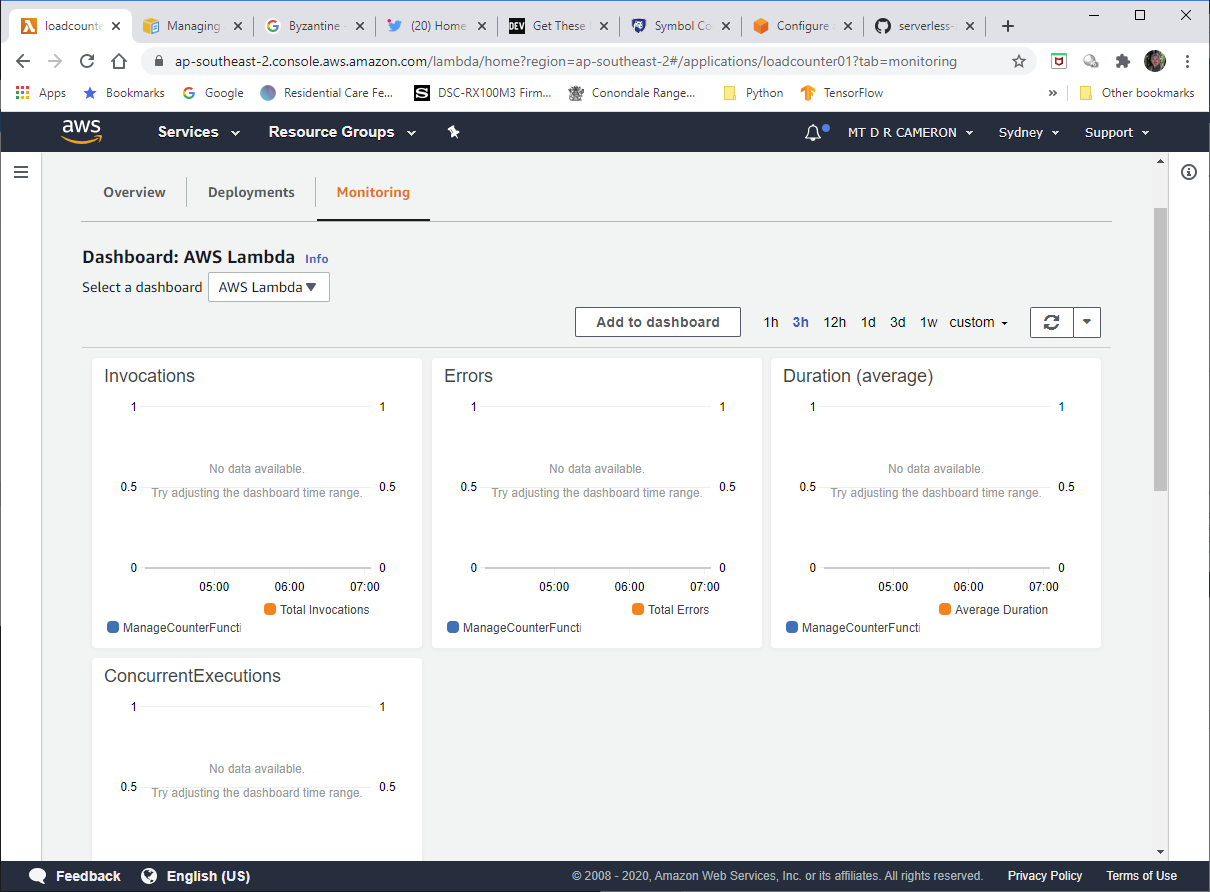The width and height of the screenshot is (1210, 892).
Task: Open the notifications bell icon
Action: click(813, 132)
